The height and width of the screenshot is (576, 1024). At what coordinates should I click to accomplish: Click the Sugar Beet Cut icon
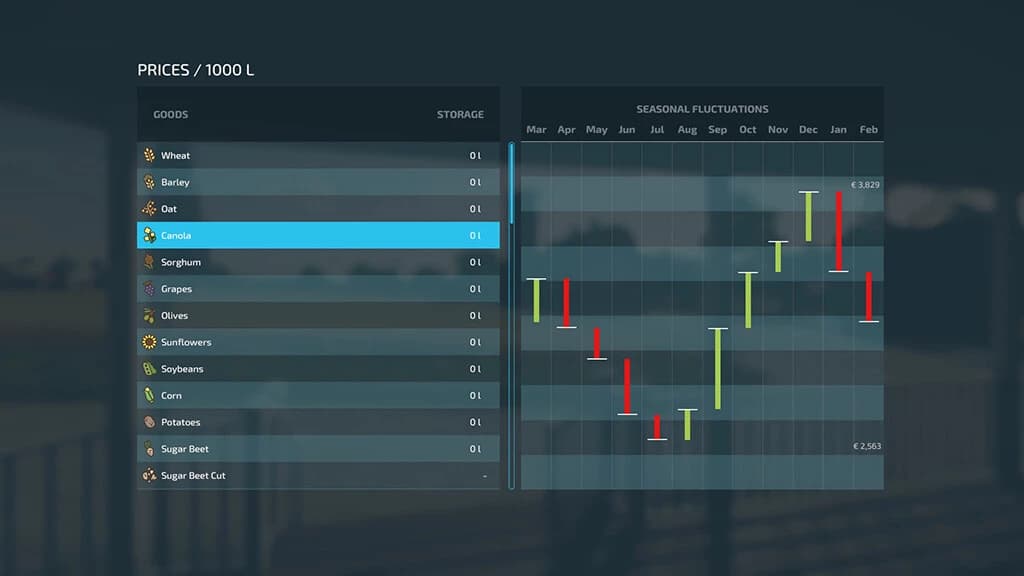(x=150, y=475)
